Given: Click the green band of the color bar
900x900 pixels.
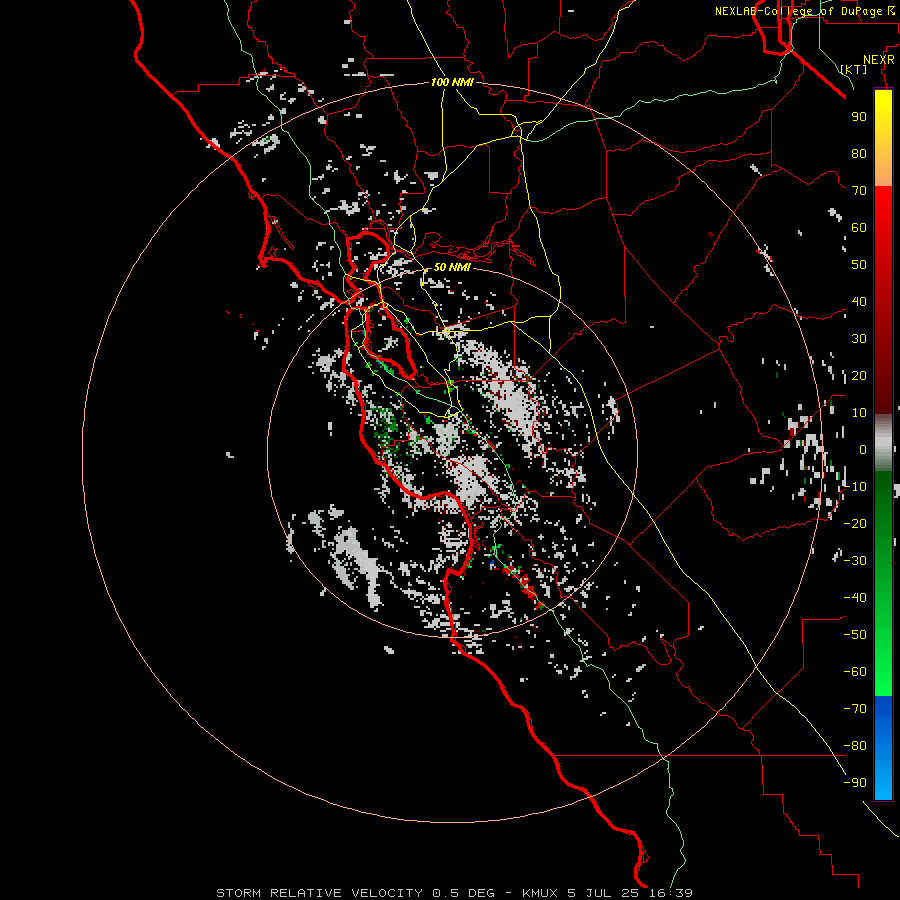Looking at the screenshot, I should click(x=883, y=584).
